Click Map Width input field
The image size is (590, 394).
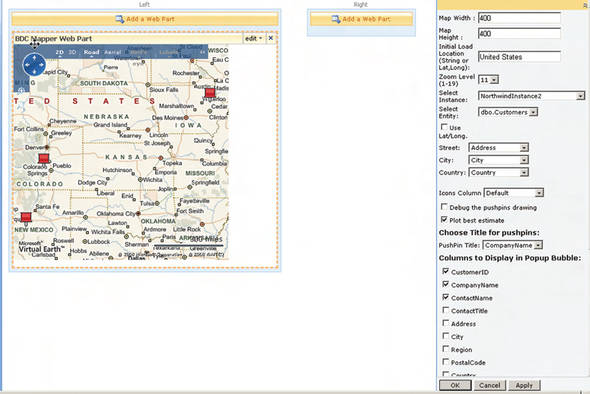[519, 18]
